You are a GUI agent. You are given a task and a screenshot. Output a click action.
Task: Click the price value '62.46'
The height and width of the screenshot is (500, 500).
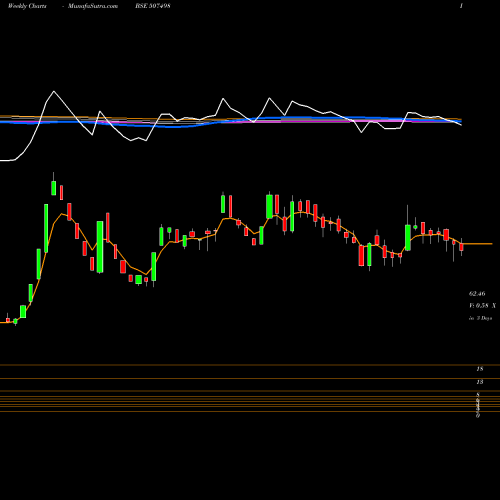click(x=477, y=294)
